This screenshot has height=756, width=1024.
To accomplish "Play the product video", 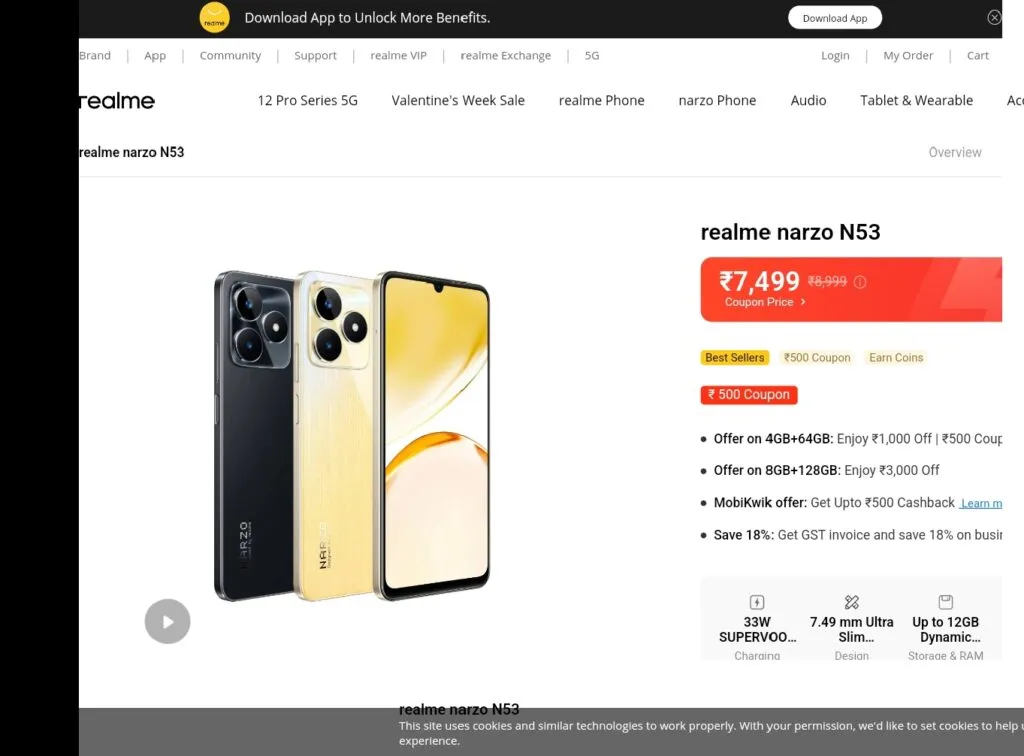I will (x=167, y=622).
